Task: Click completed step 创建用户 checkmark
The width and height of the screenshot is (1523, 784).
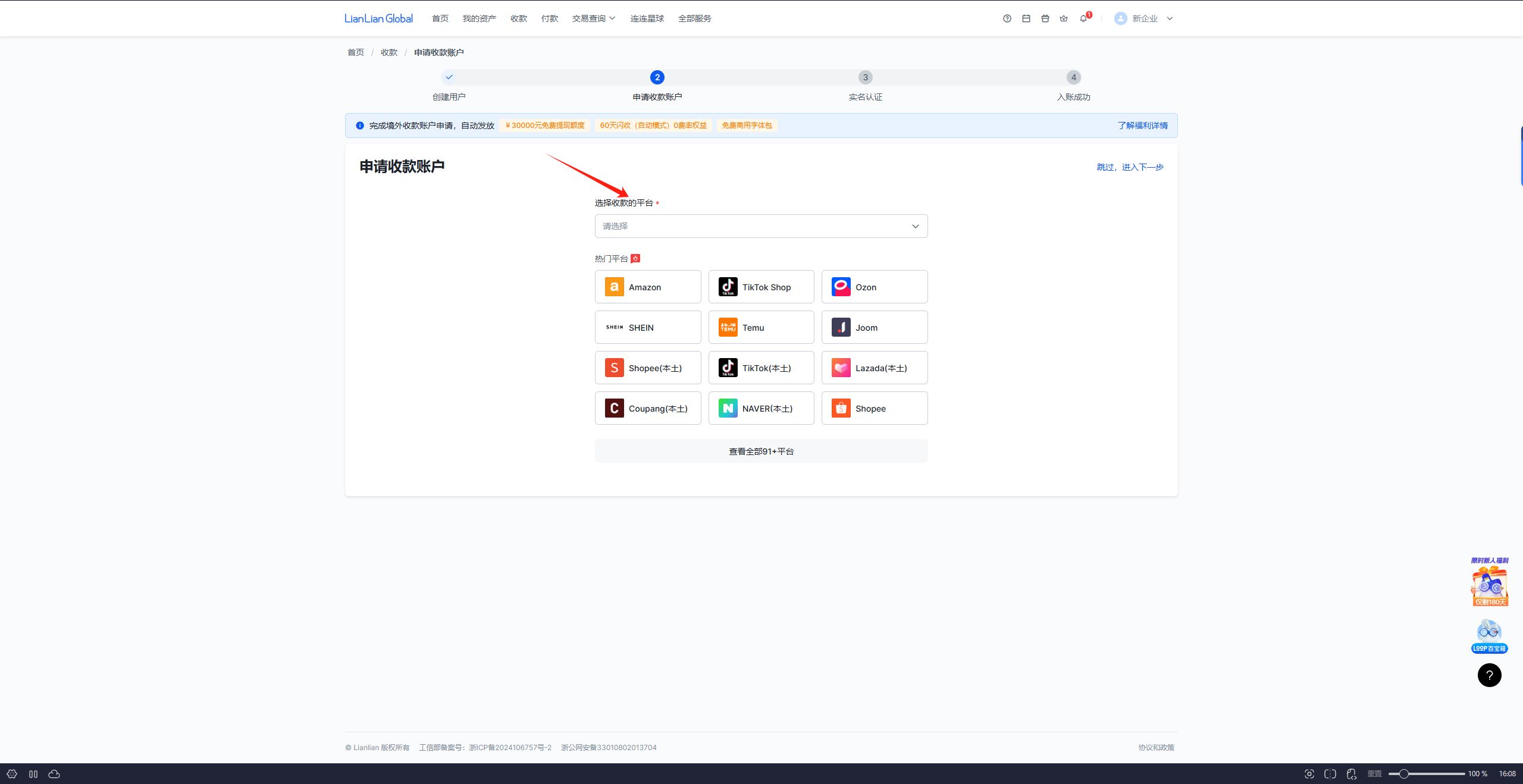Action: (x=449, y=77)
